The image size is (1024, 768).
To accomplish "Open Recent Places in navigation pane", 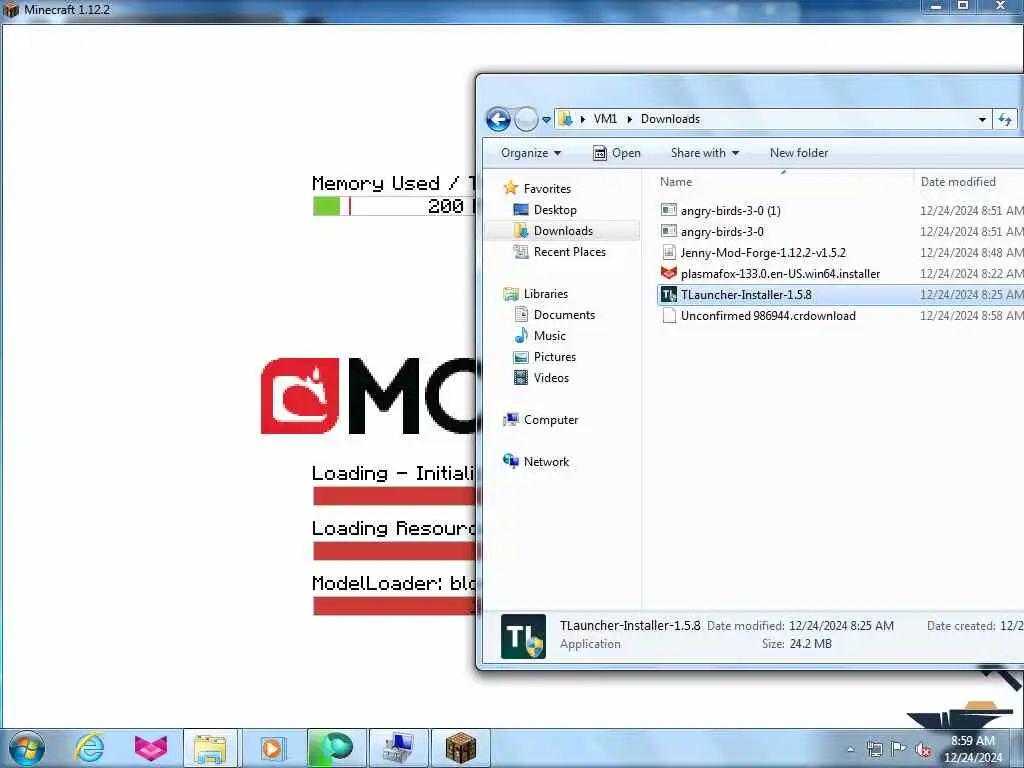I will pyautogui.click(x=569, y=251).
